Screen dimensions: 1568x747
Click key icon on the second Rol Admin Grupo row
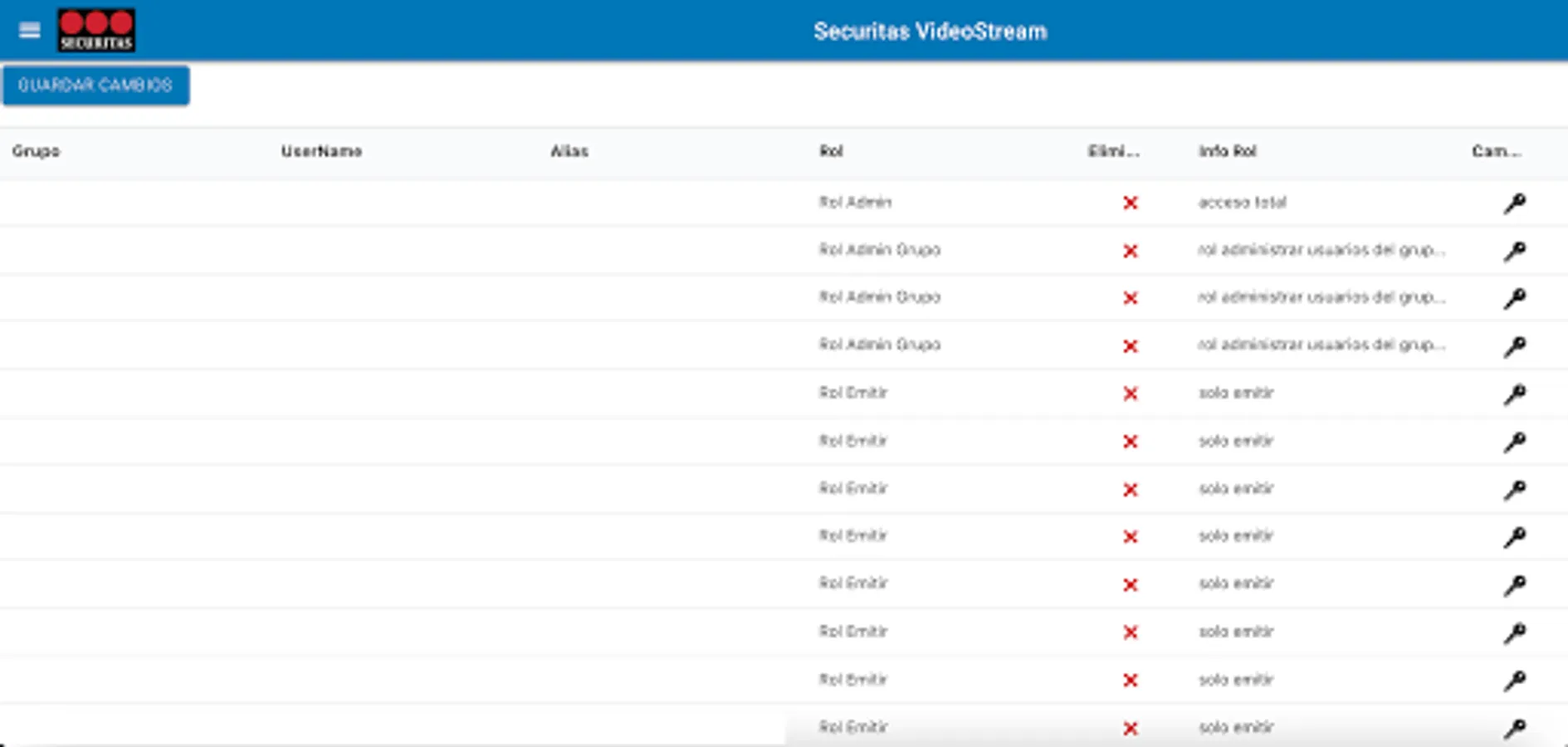(1514, 298)
